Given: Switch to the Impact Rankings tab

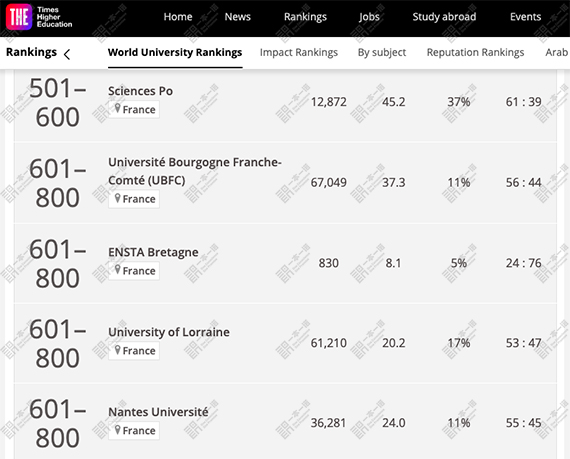Looking at the screenshot, I should (x=299, y=53).
